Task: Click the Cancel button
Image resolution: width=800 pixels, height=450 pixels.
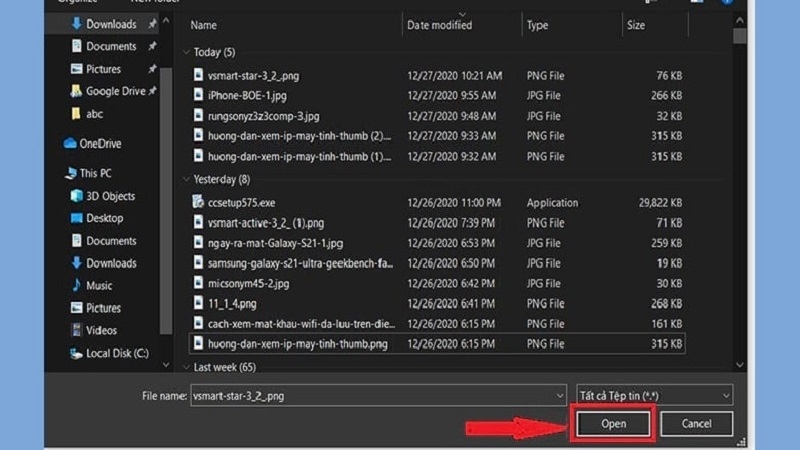Action: (x=696, y=424)
